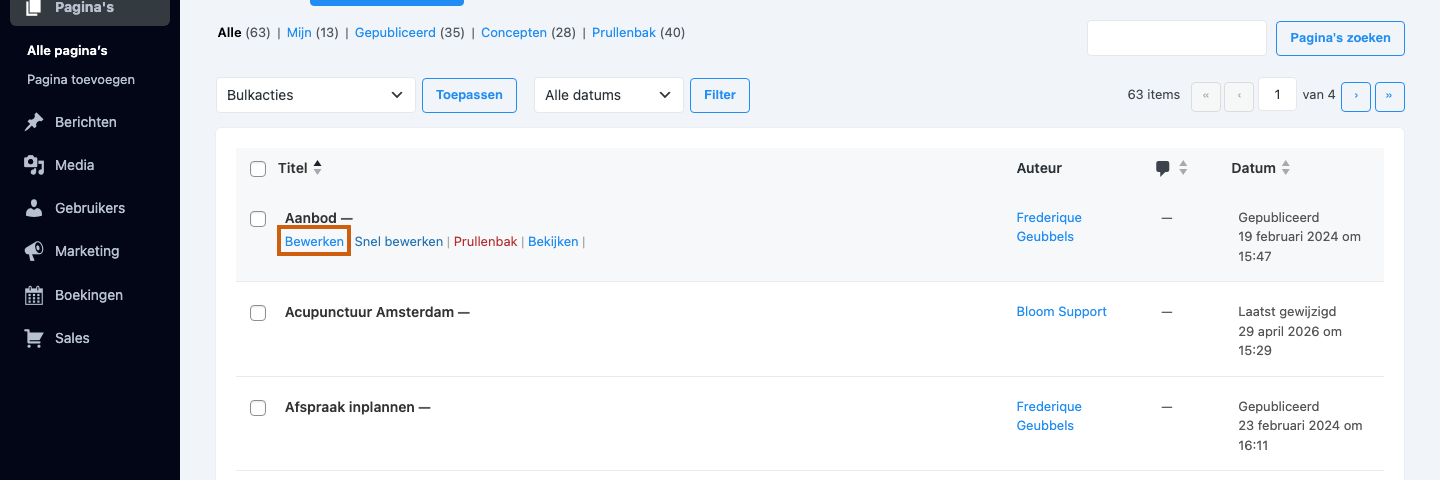Viewport: 1440px width, 480px height.
Task: Open Marketing megaphone icon
Action: coord(34,251)
